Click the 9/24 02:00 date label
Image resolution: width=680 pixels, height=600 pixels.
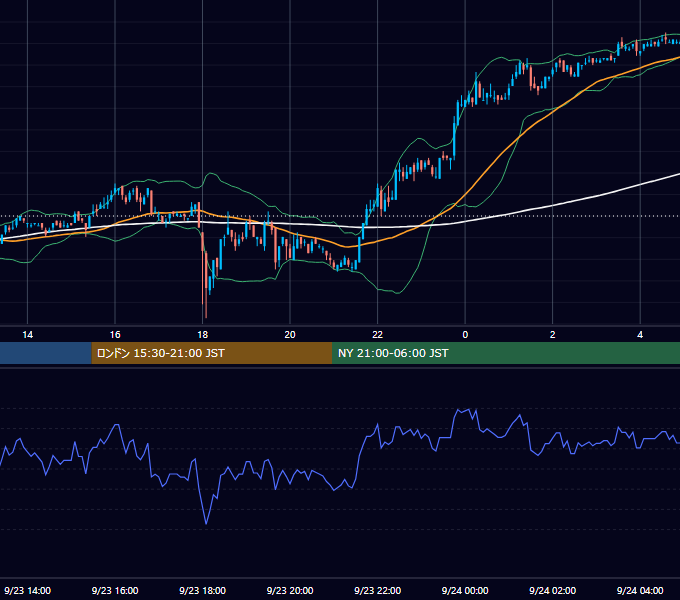552,590
